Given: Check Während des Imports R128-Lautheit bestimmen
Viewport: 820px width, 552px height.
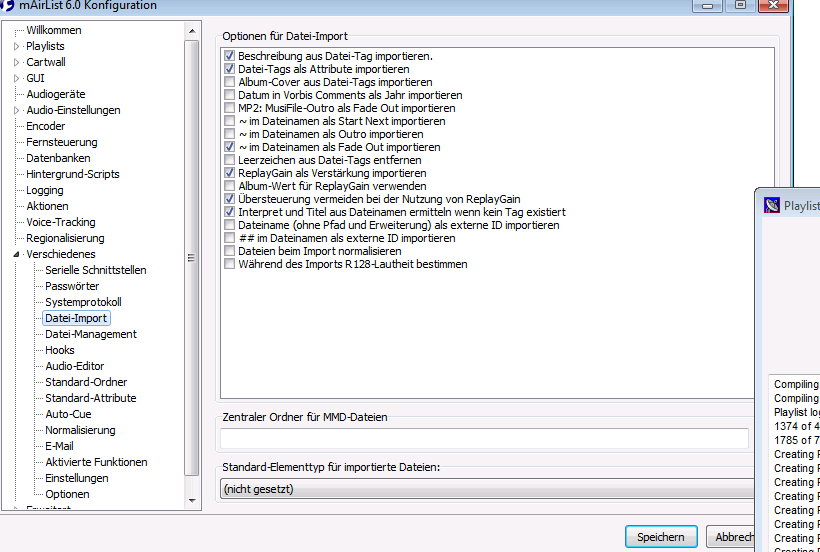Looking at the screenshot, I should 230,264.
